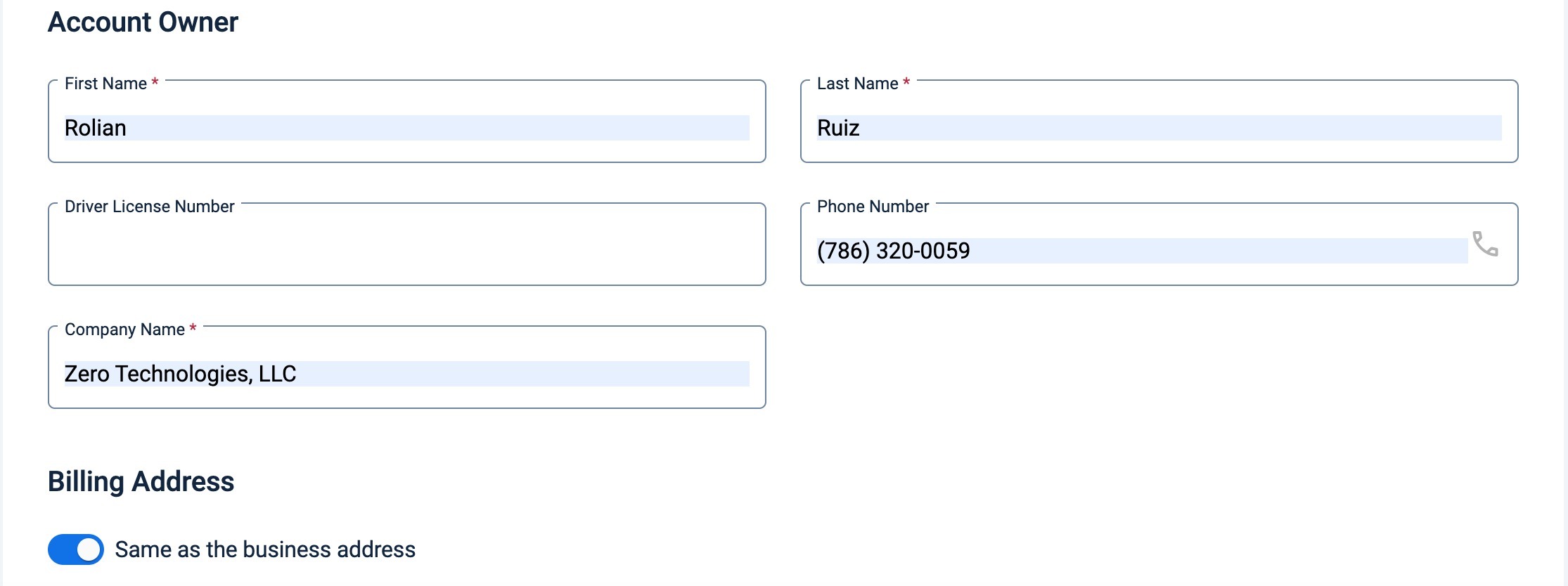
Task: Focus the Last Name input field
Action: click(1159, 122)
